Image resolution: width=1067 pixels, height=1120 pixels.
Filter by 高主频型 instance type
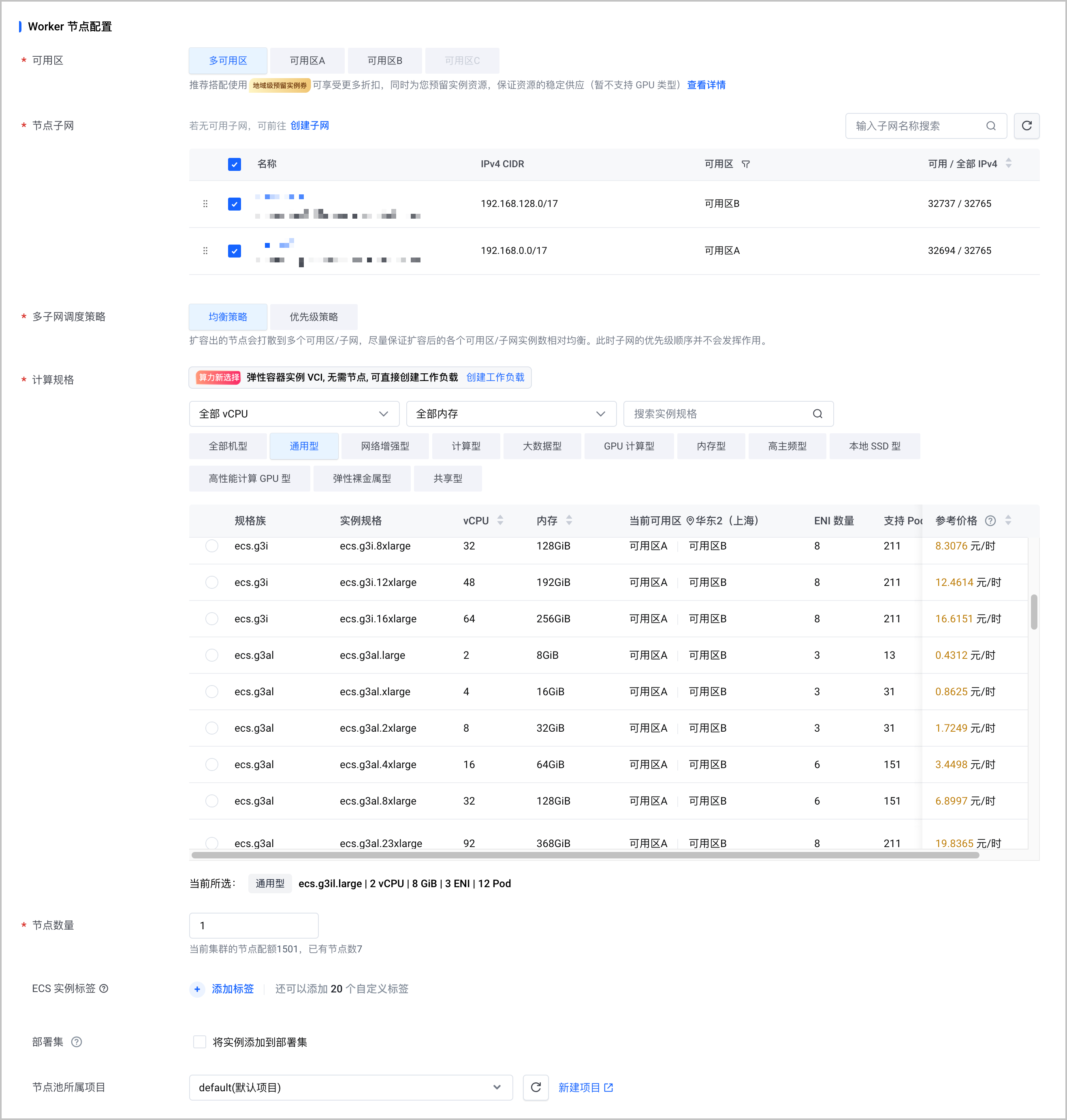tap(787, 446)
